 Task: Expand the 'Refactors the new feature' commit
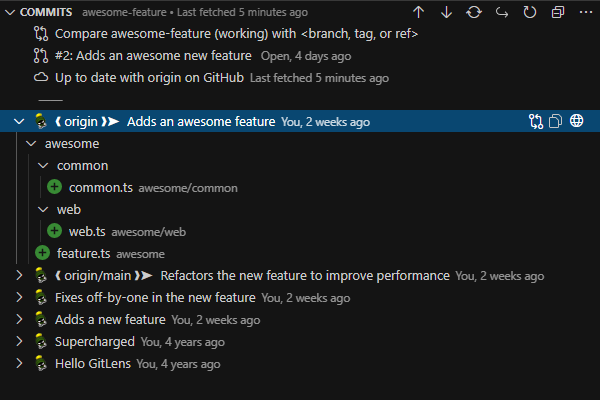click(x=19, y=275)
